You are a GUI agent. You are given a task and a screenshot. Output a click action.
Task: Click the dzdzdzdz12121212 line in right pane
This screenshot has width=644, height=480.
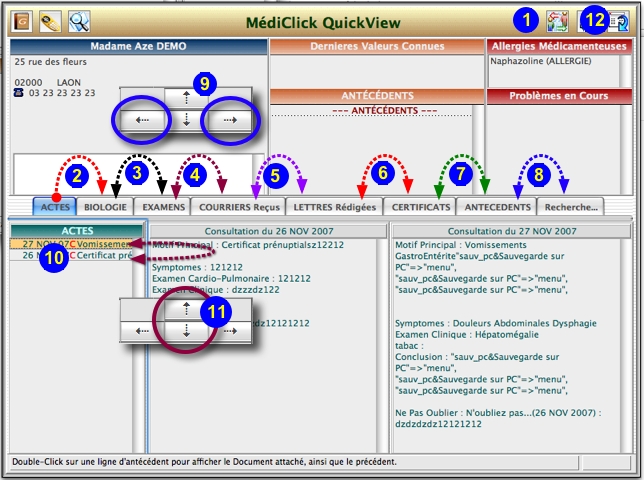(438, 424)
